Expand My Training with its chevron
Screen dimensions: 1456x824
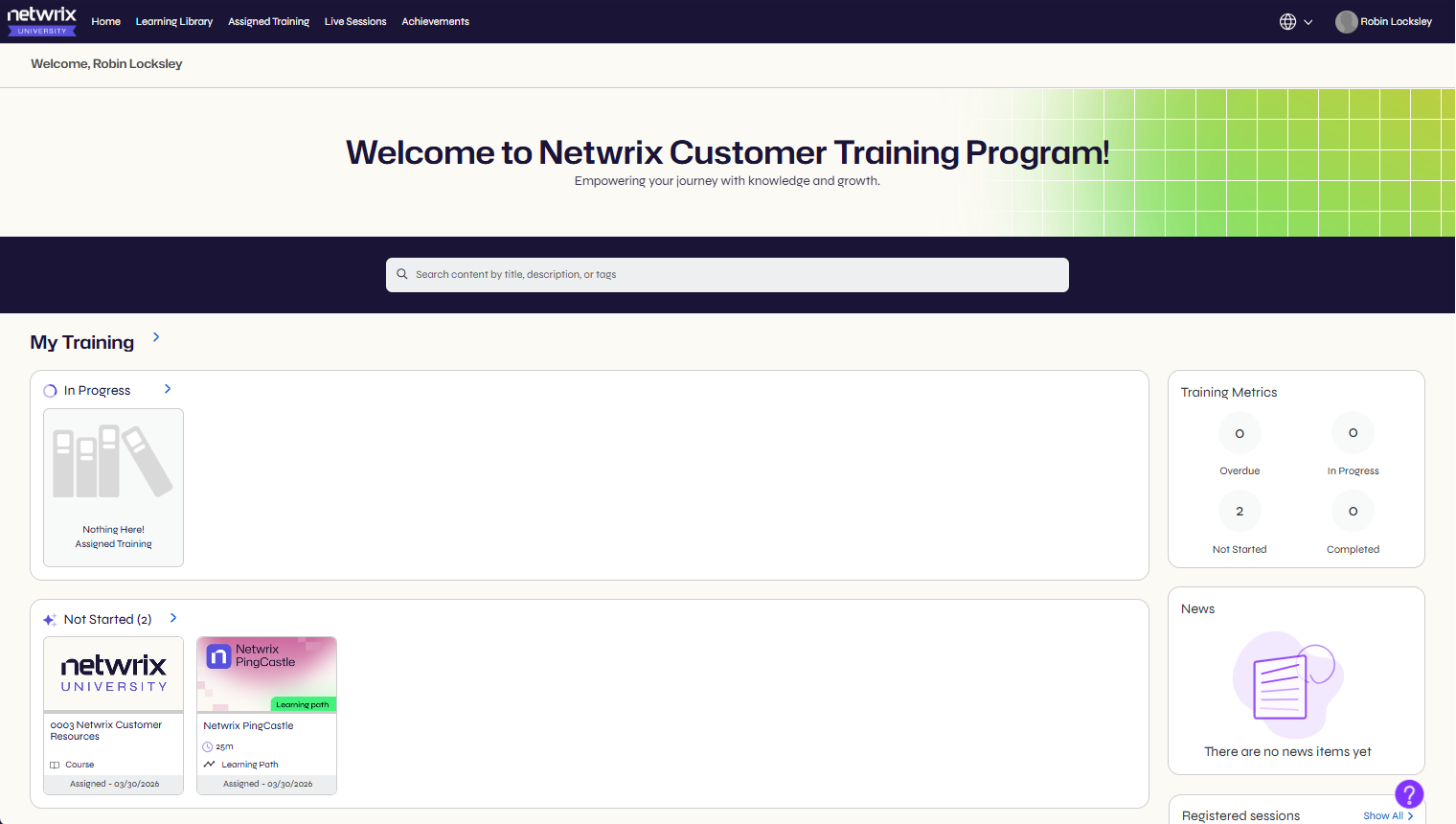(155, 337)
